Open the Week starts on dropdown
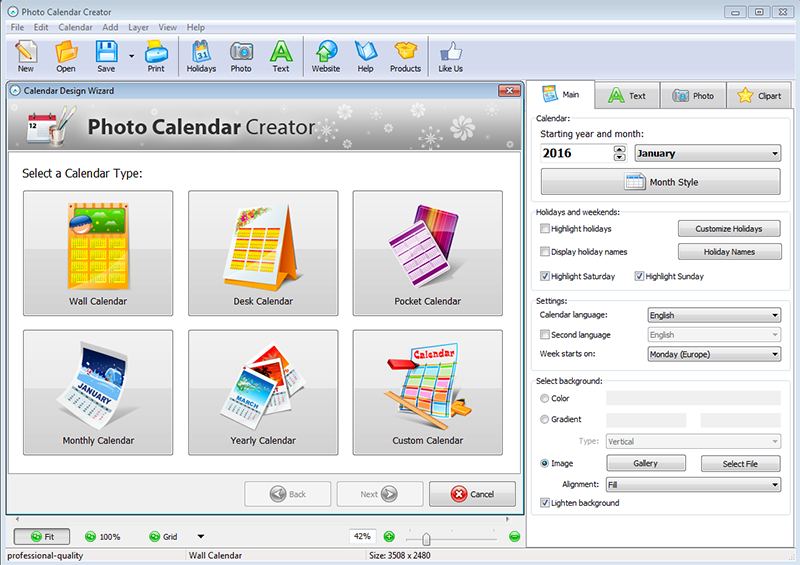 pyautogui.click(x=714, y=354)
